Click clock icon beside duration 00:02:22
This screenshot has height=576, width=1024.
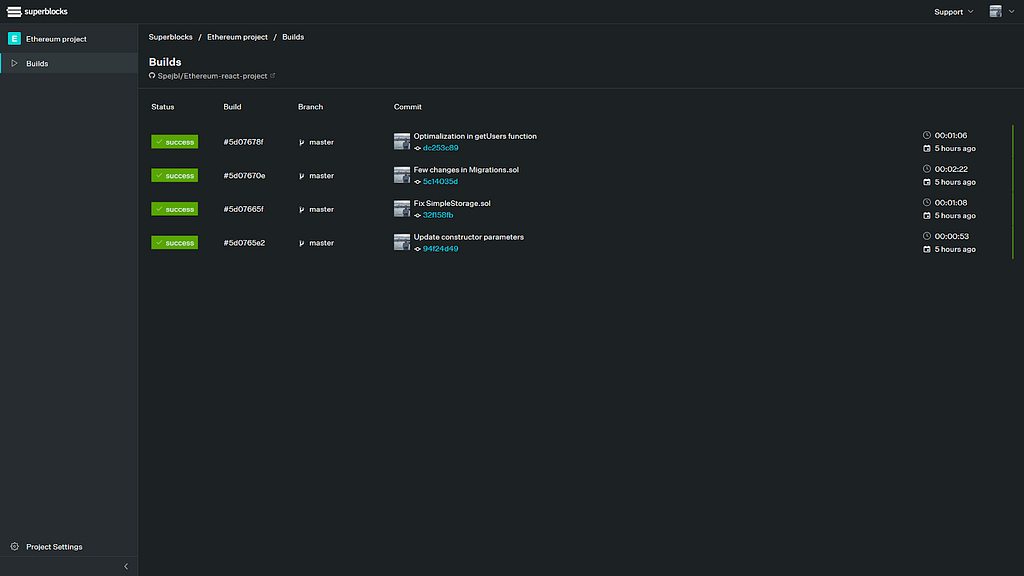pos(927,168)
